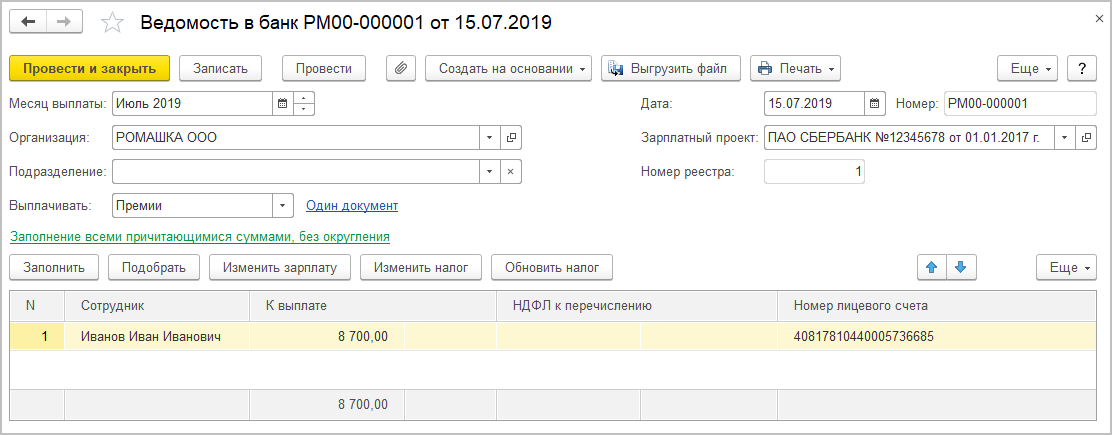
Task: Add document to favorites with star icon
Action: coord(115,22)
